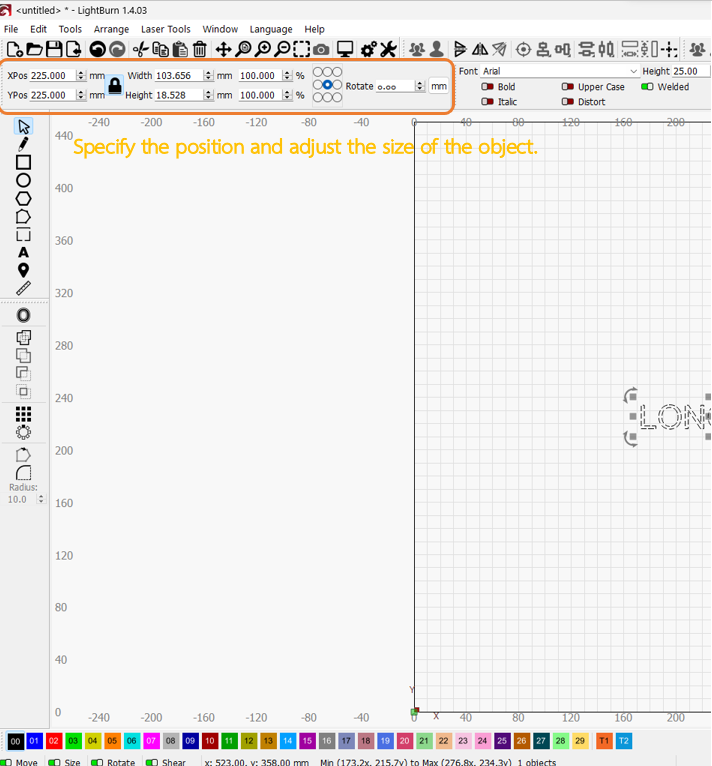This screenshot has height=766, width=712.
Task: Open the Grid Array tool
Action: tap(23, 414)
